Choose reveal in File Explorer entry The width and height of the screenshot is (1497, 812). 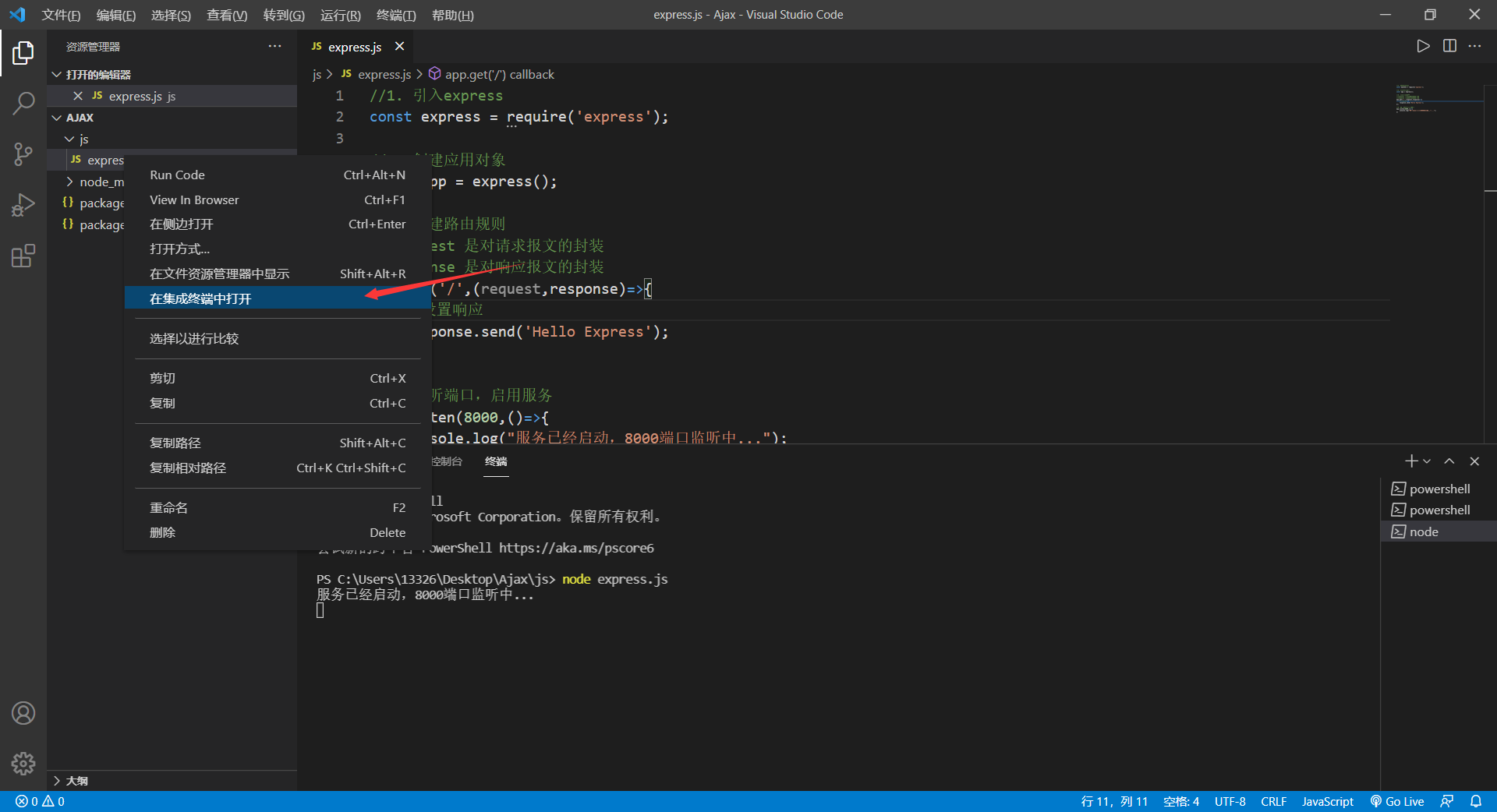pyautogui.click(x=278, y=274)
